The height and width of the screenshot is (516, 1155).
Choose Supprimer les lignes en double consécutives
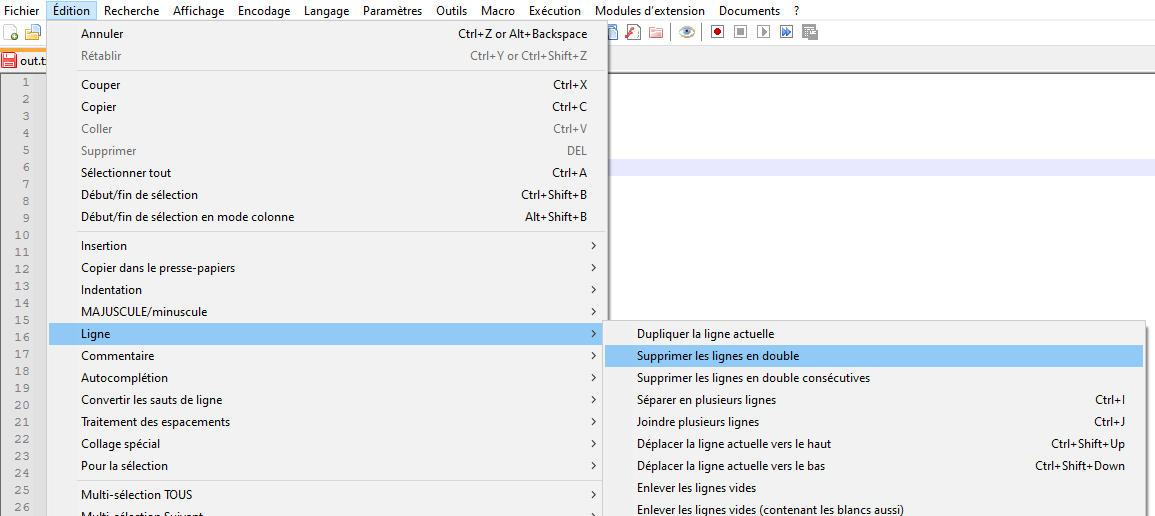[874, 378]
